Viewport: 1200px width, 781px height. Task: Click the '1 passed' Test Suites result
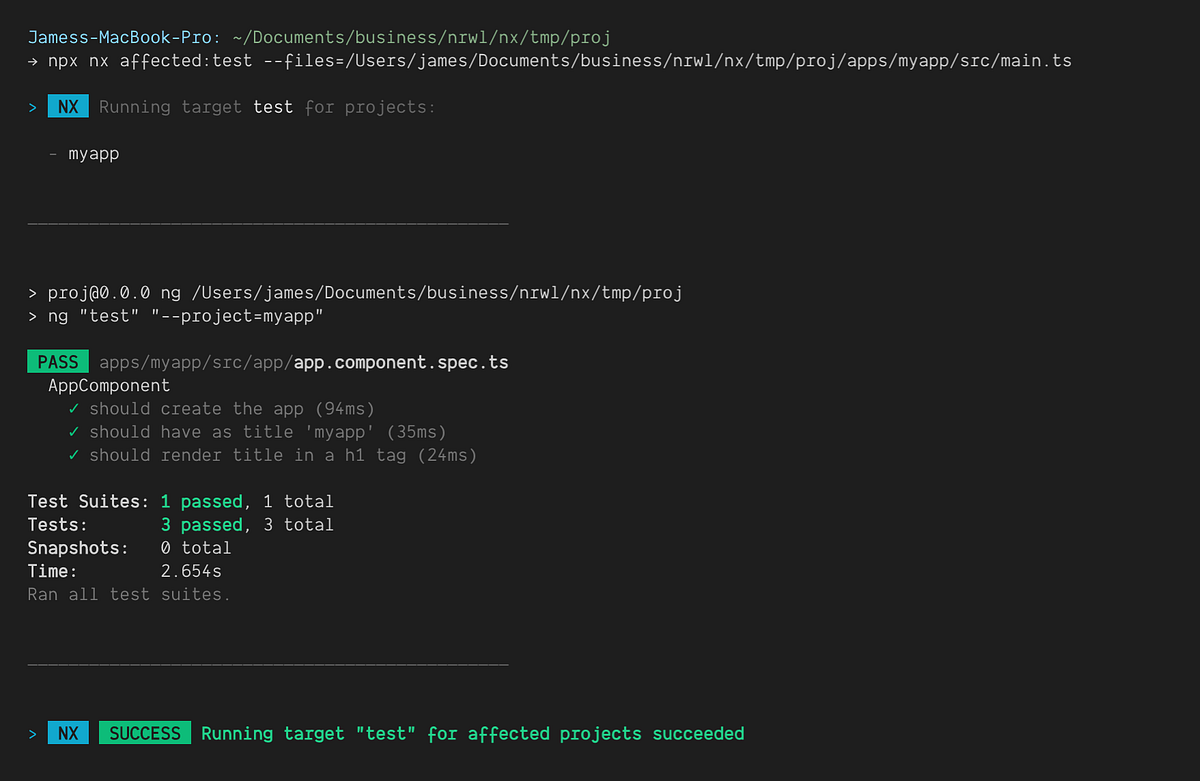click(201, 501)
